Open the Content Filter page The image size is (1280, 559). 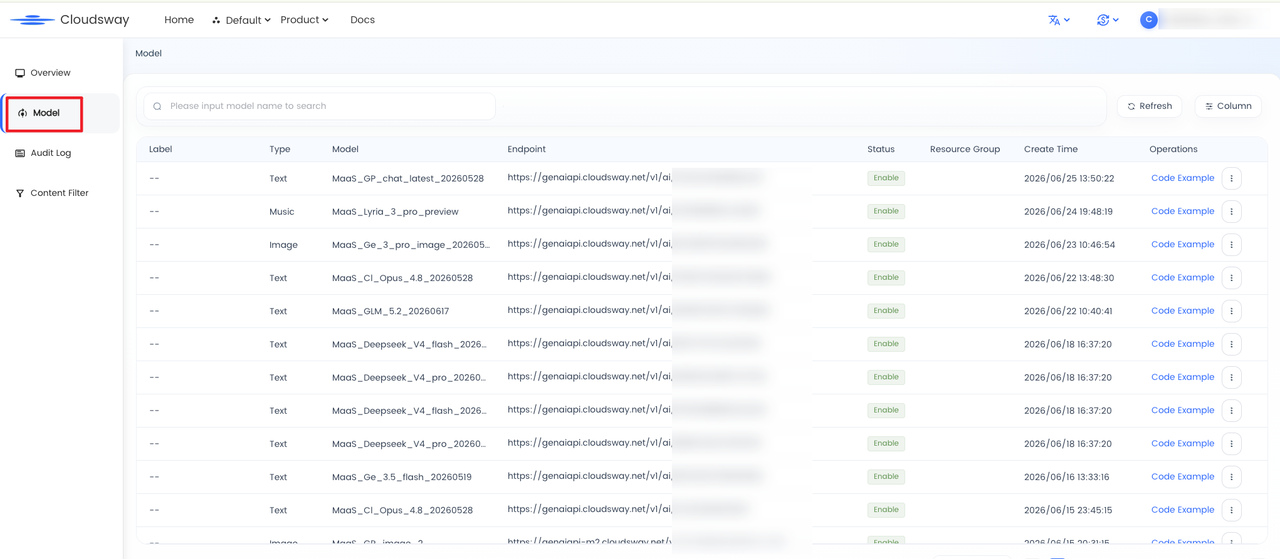(x=61, y=193)
